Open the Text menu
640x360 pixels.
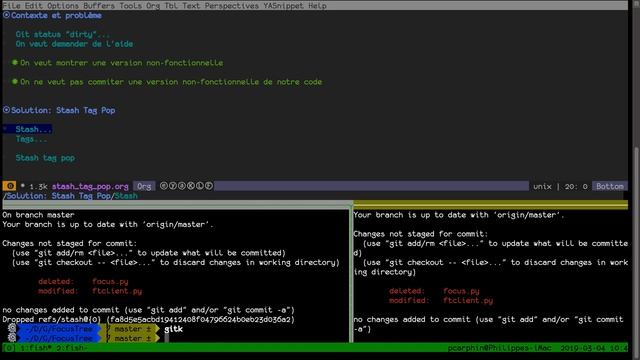click(x=191, y=6)
